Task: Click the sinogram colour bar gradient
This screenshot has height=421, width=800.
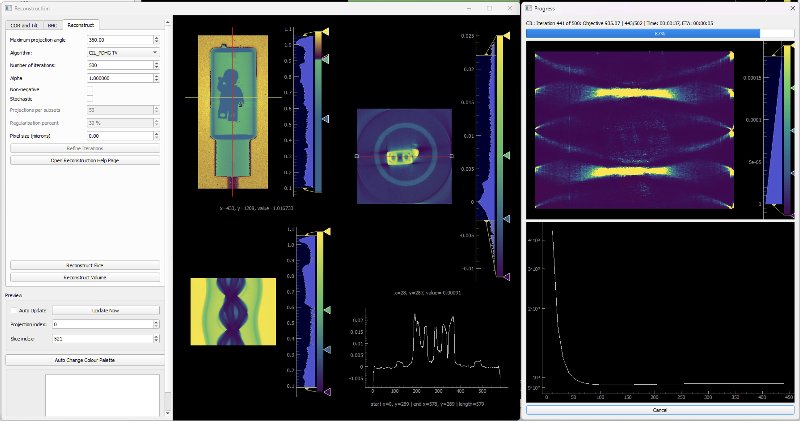Action: click(320, 311)
